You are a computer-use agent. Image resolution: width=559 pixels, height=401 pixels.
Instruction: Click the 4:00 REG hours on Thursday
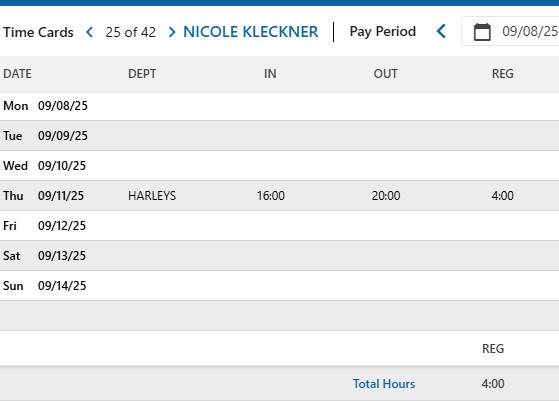point(502,195)
